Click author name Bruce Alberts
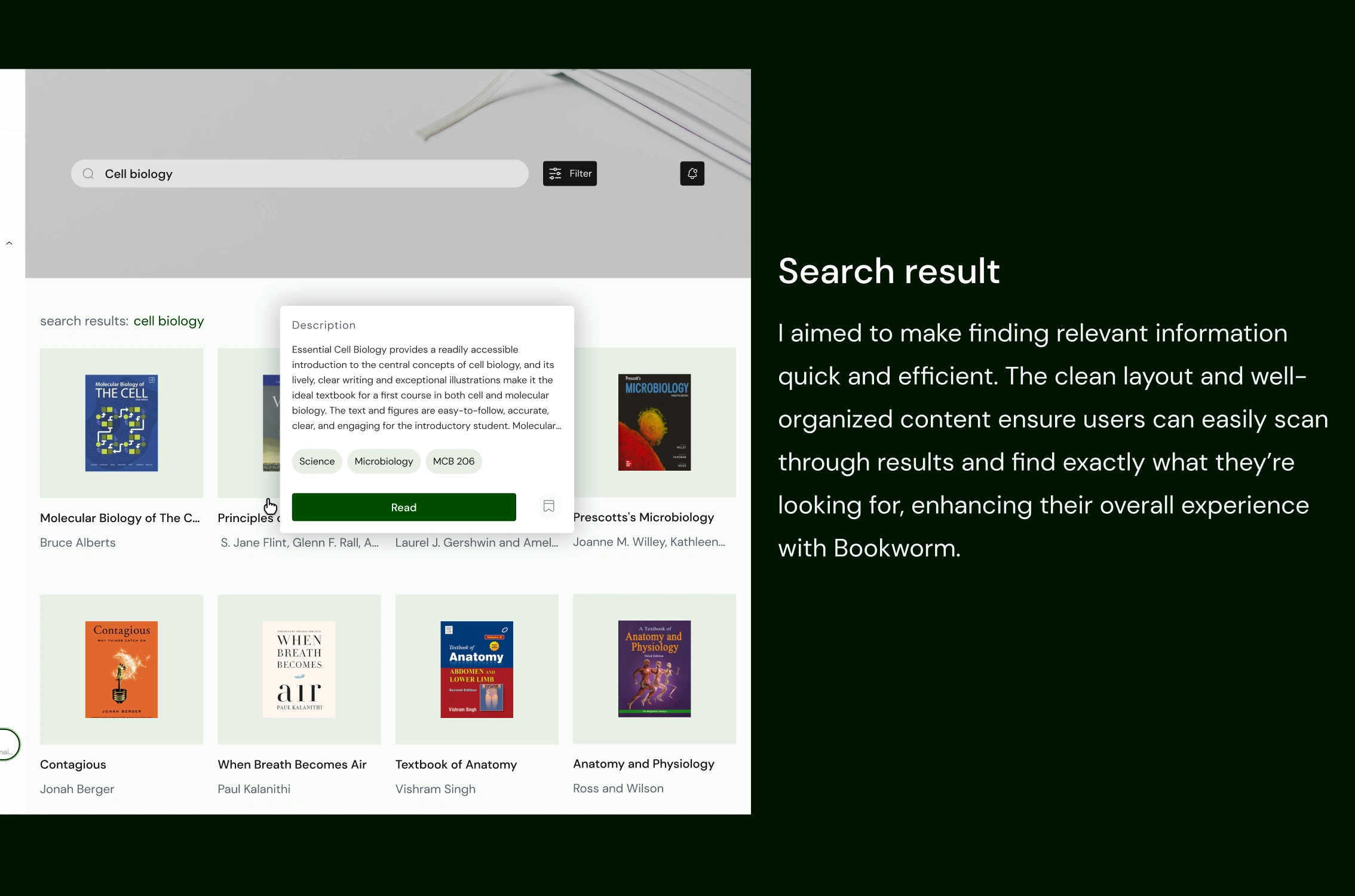1355x896 pixels. click(78, 542)
